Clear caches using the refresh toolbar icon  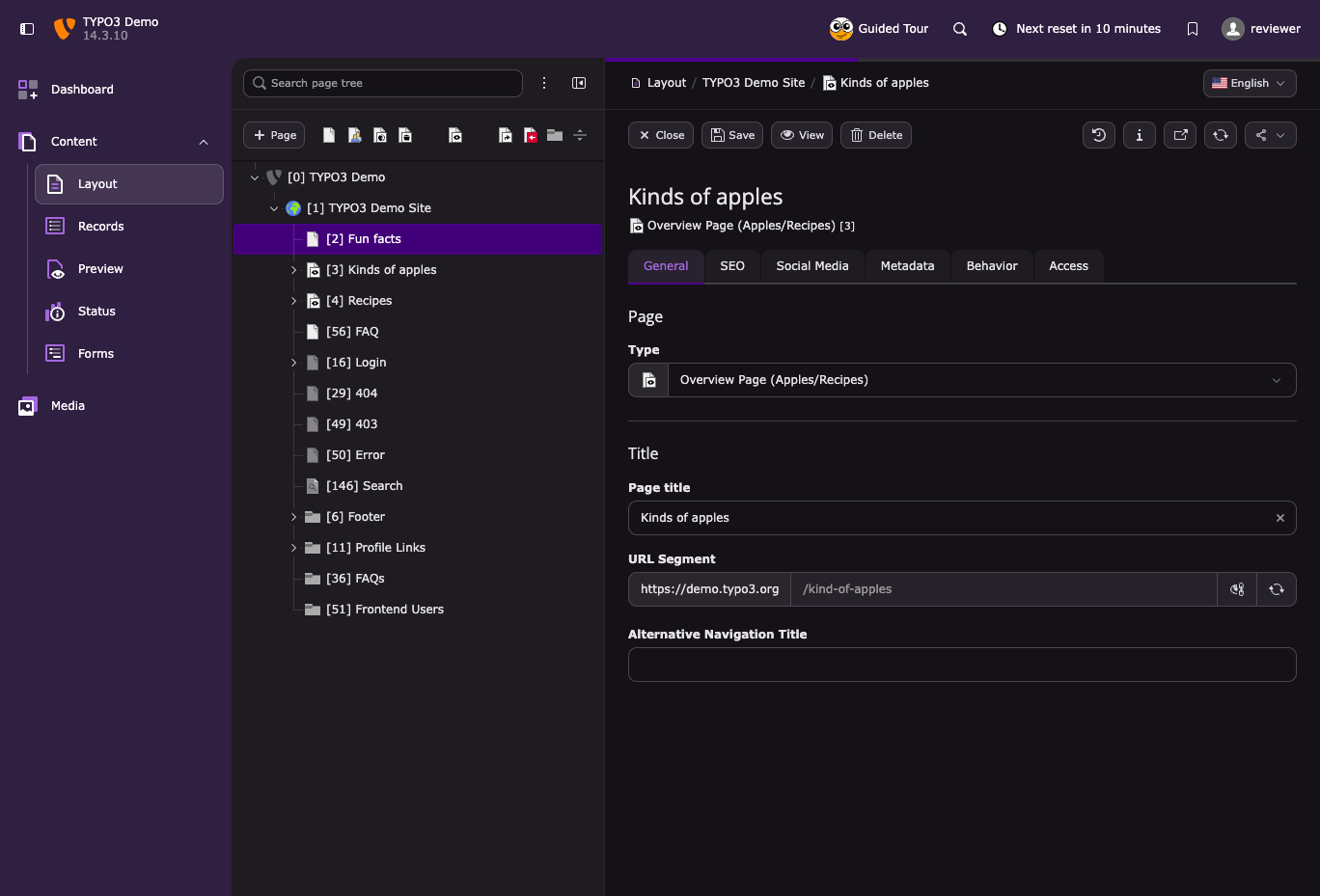click(1221, 135)
